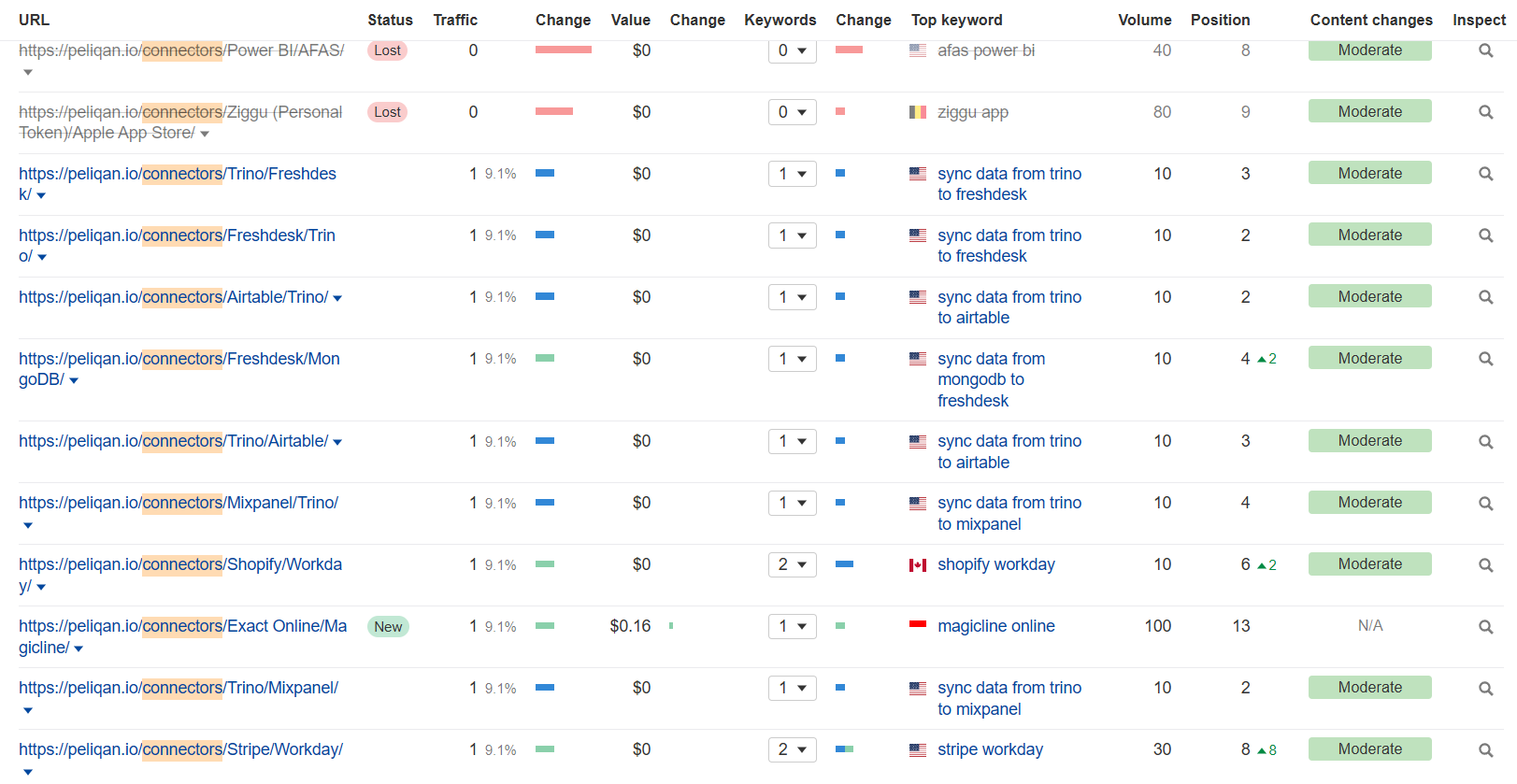Click the New status badge for Exact Online/Magicline
The width and height of the screenshot is (1517, 784).
click(388, 627)
